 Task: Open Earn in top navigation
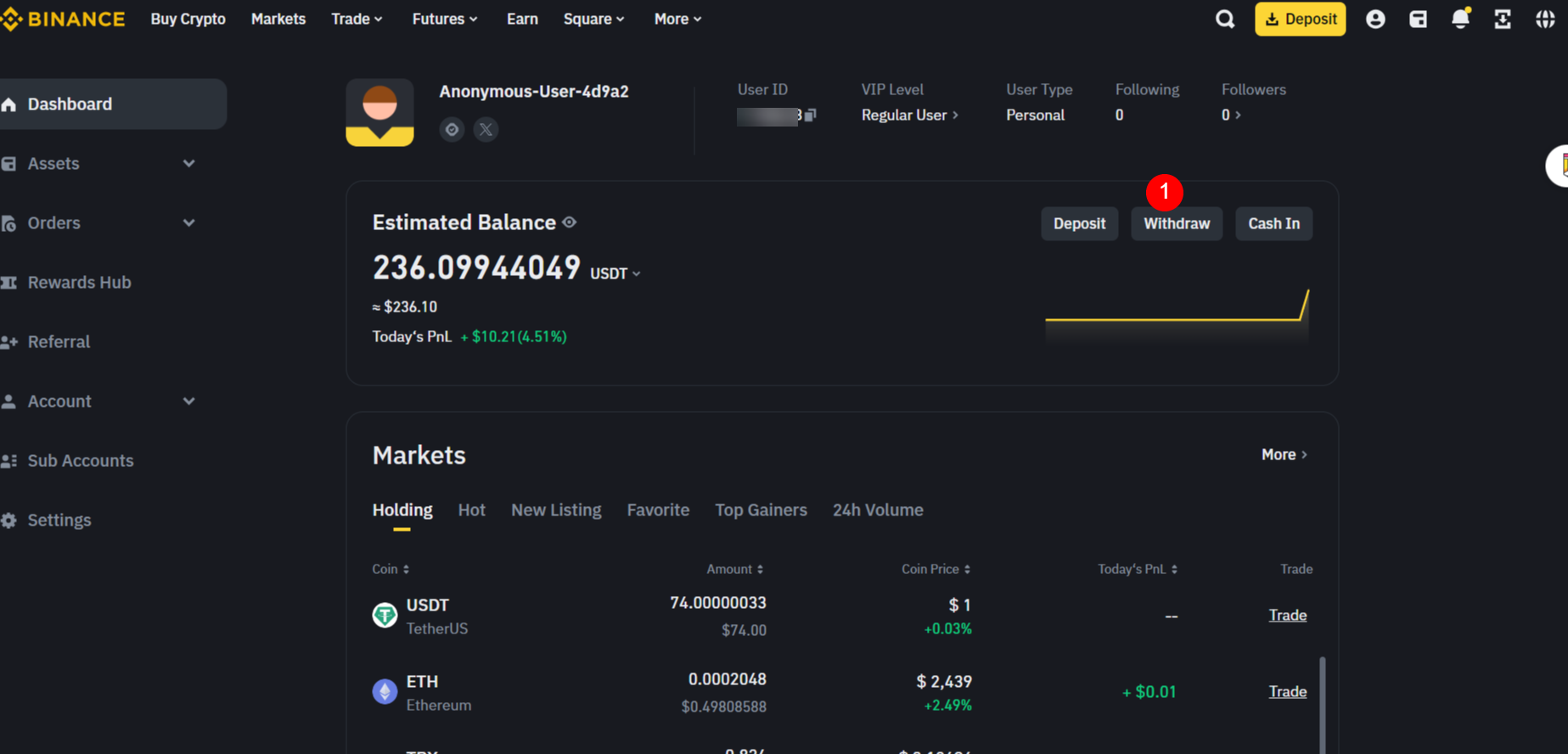(x=522, y=19)
